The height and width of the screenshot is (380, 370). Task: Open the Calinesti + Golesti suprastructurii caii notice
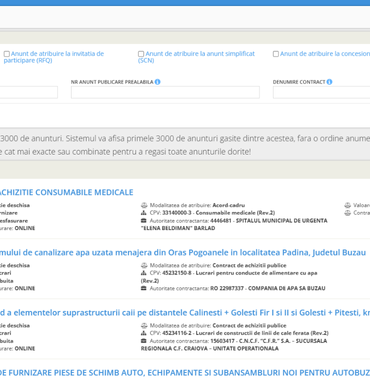(185, 313)
